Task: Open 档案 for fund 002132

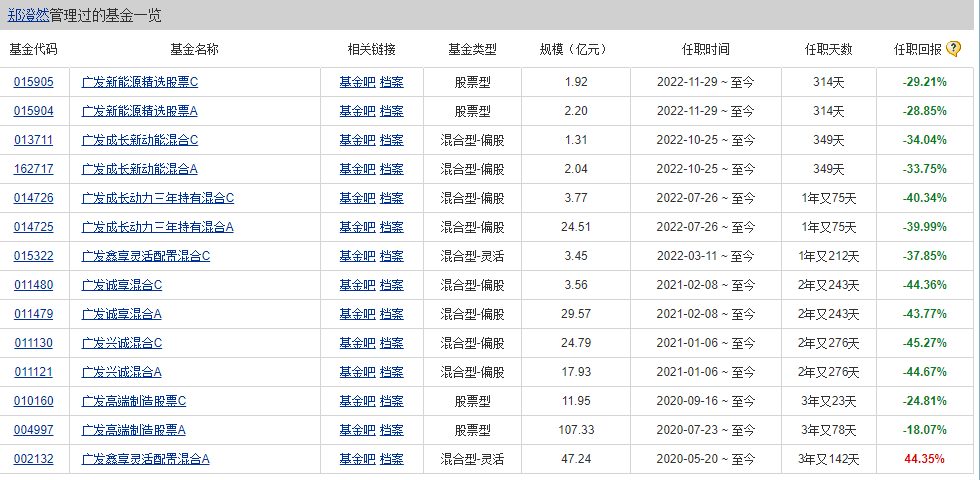Action: click(392, 459)
